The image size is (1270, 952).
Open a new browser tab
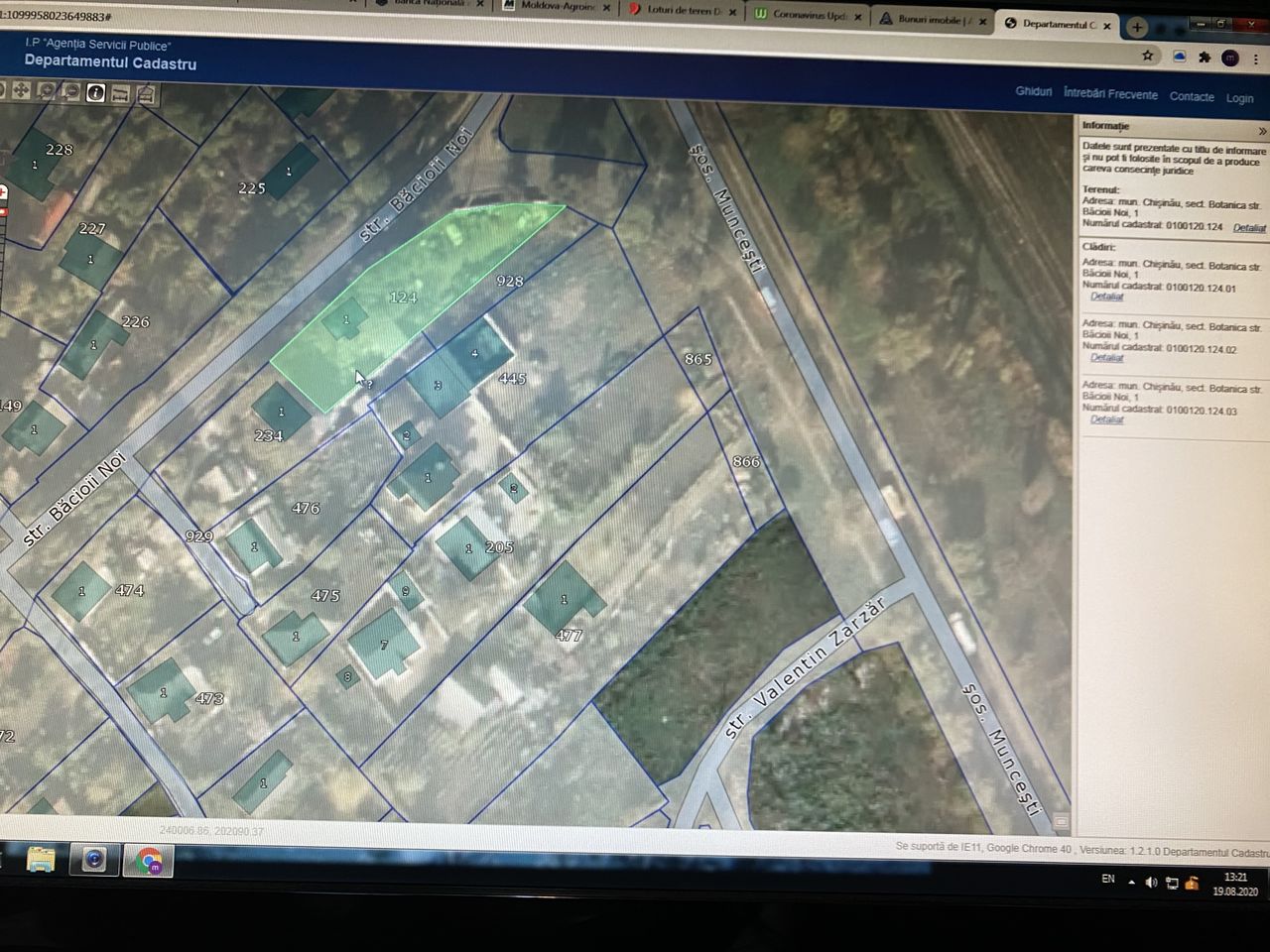coord(1137,27)
